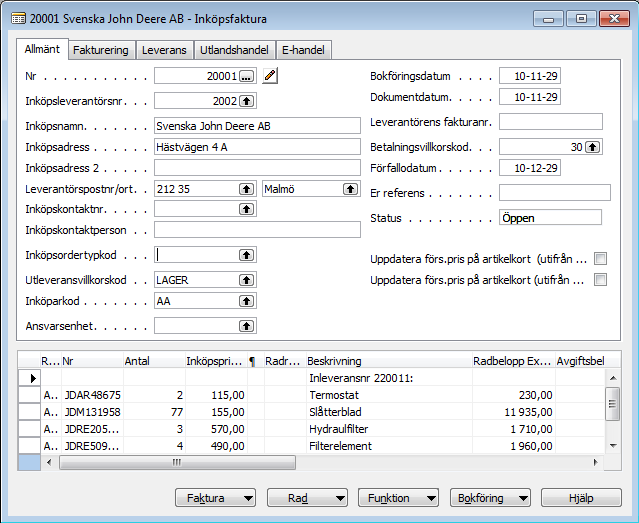Viewport: 639px width, 523px height.
Task: Click the Antal column header
Action: 154,361
